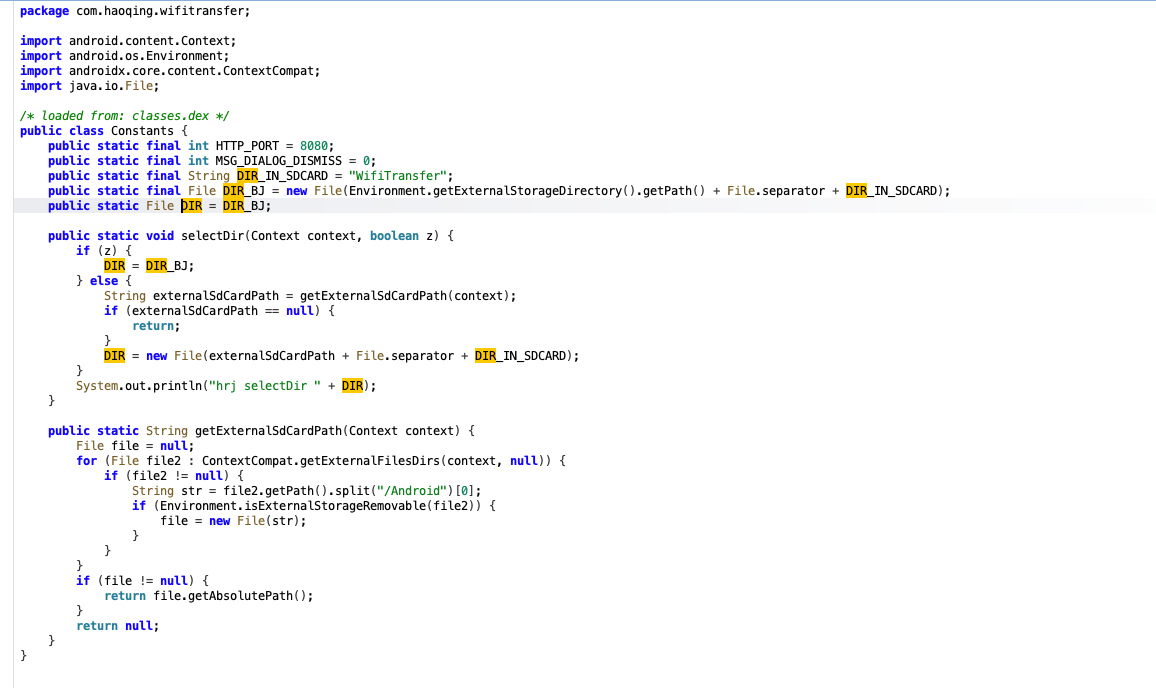Click the package name com.haoqing.wifitransfer

click(163, 11)
